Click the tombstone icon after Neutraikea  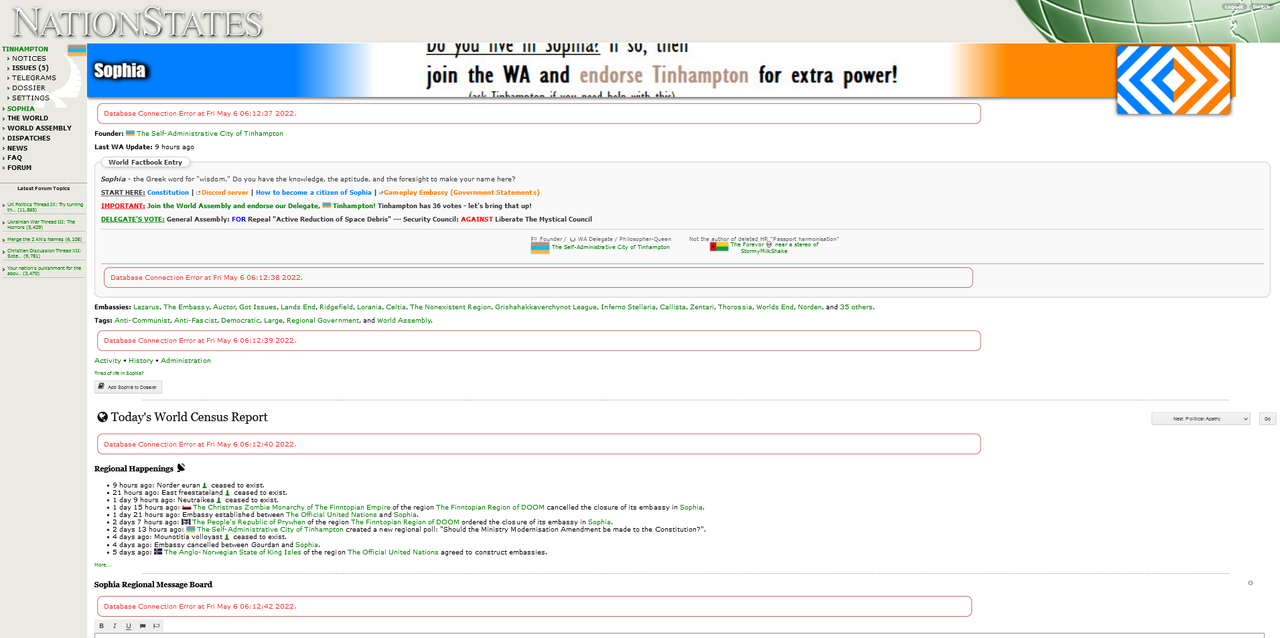tap(219, 500)
